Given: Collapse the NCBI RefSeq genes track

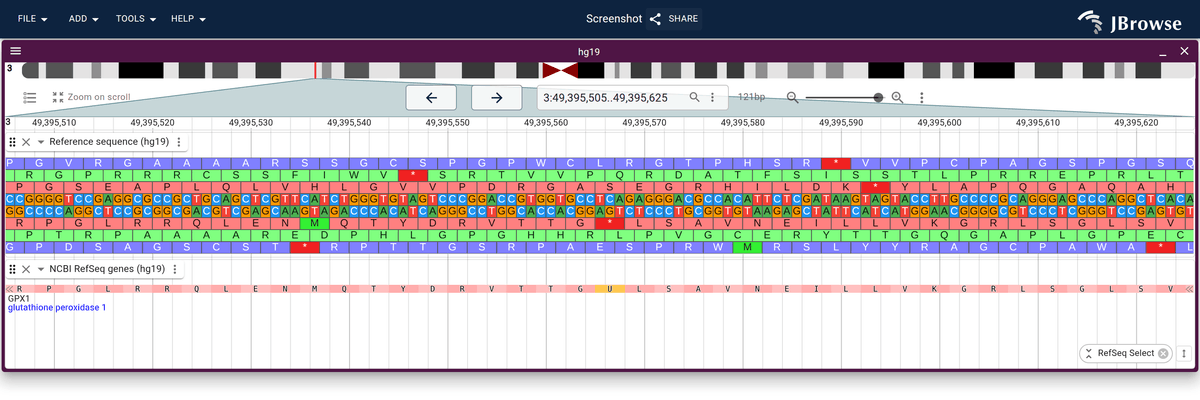Looking at the screenshot, I should 41,270.
